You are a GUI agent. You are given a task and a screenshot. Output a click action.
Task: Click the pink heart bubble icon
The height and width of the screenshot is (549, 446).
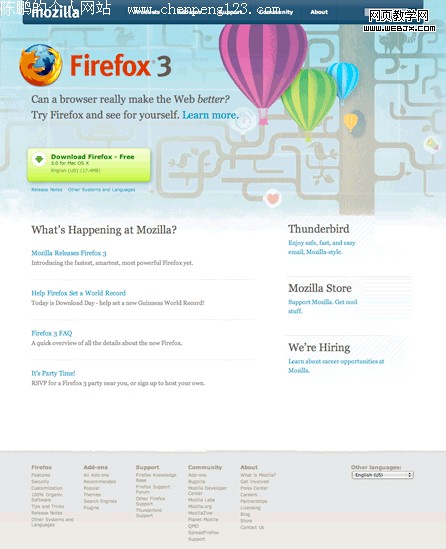272,199
